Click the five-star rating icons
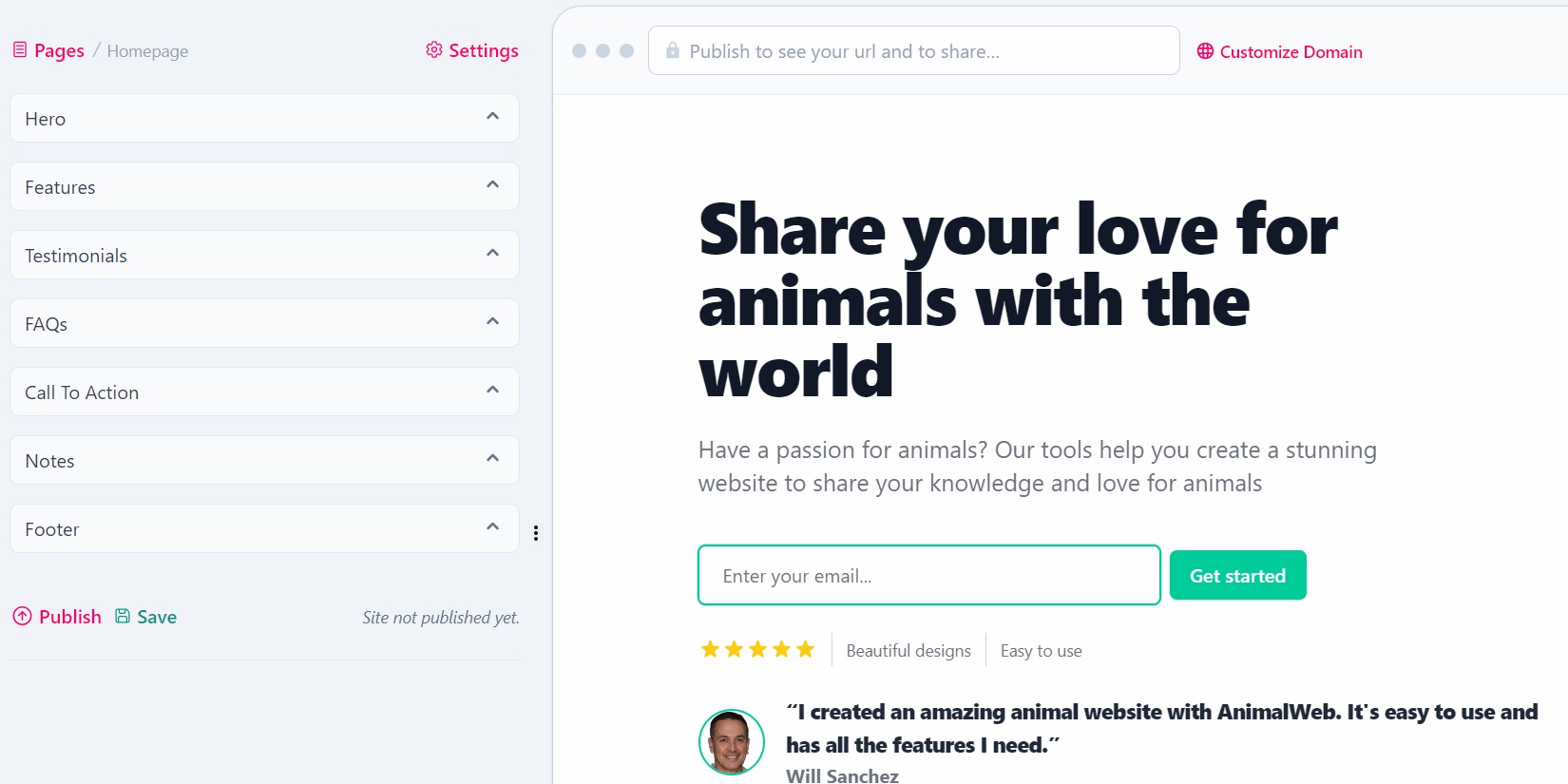The image size is (1568, 784). pos(757,650)
